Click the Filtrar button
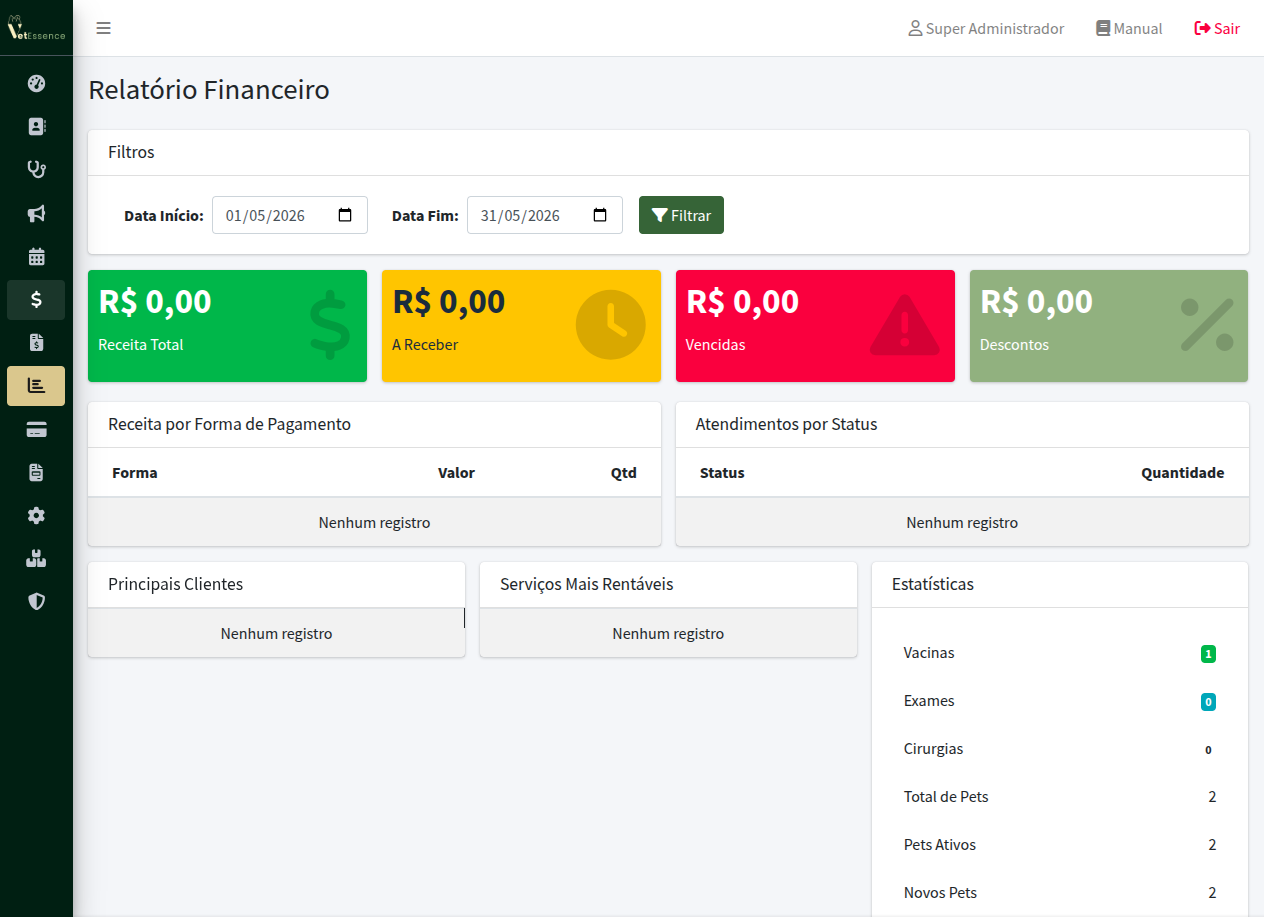Screen dimensions: 1264x917 coord(681,215)
